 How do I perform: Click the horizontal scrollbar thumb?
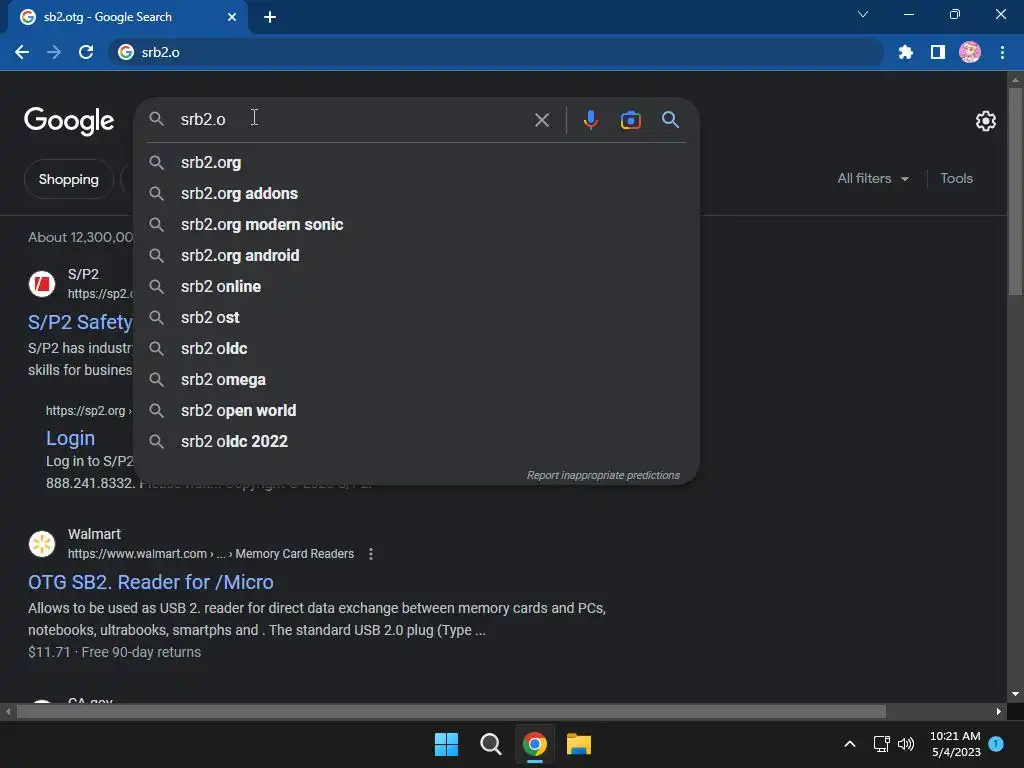[451, 711]
